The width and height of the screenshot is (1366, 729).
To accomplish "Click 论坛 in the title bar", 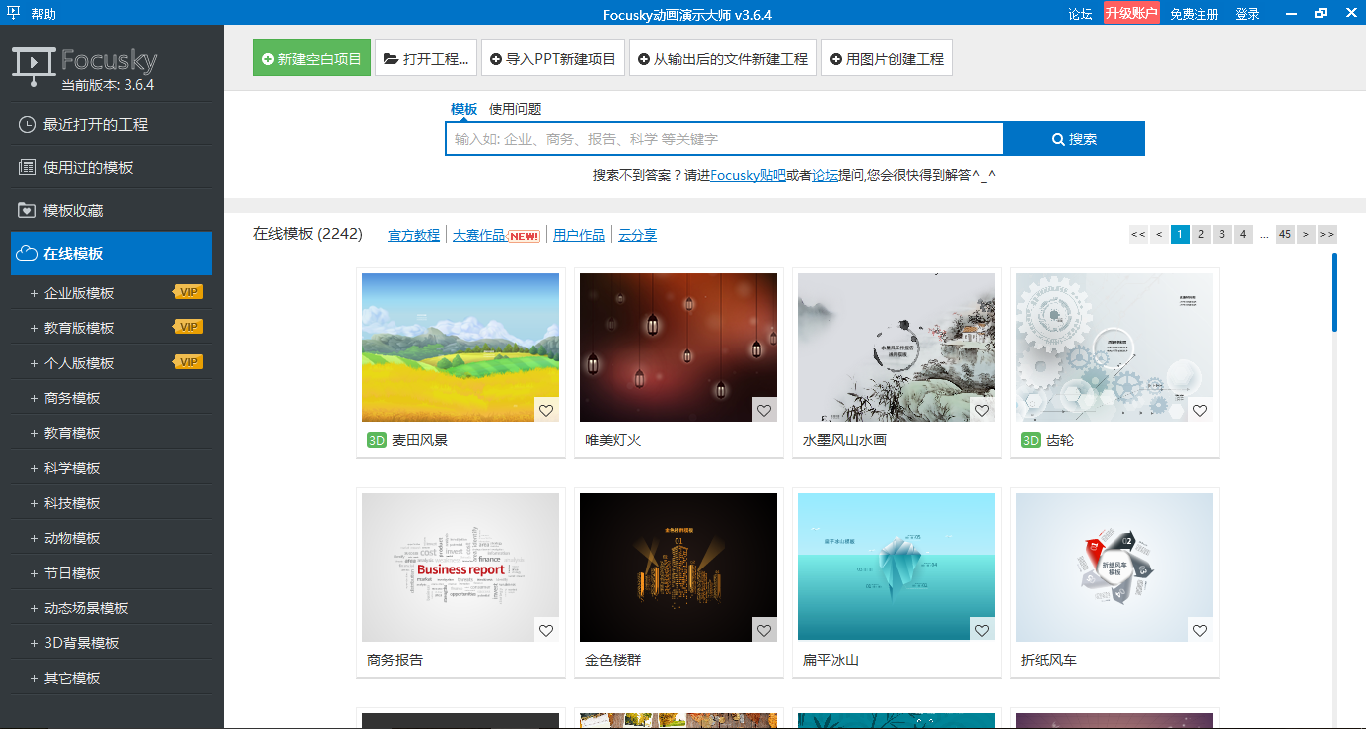I will [1080, 14].
